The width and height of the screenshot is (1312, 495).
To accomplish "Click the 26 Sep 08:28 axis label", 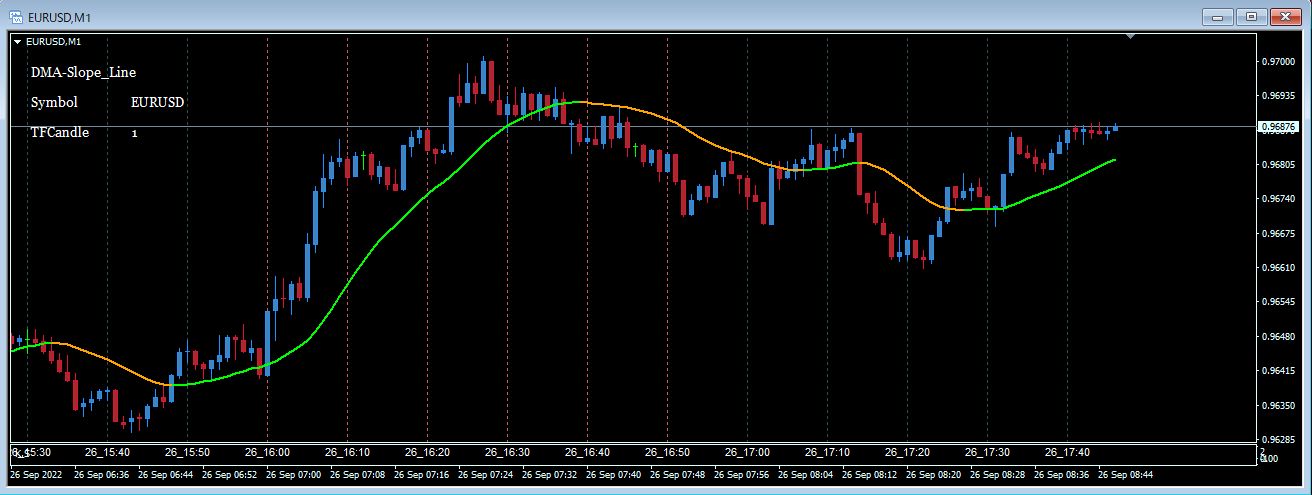I will [x=996, y=475].
